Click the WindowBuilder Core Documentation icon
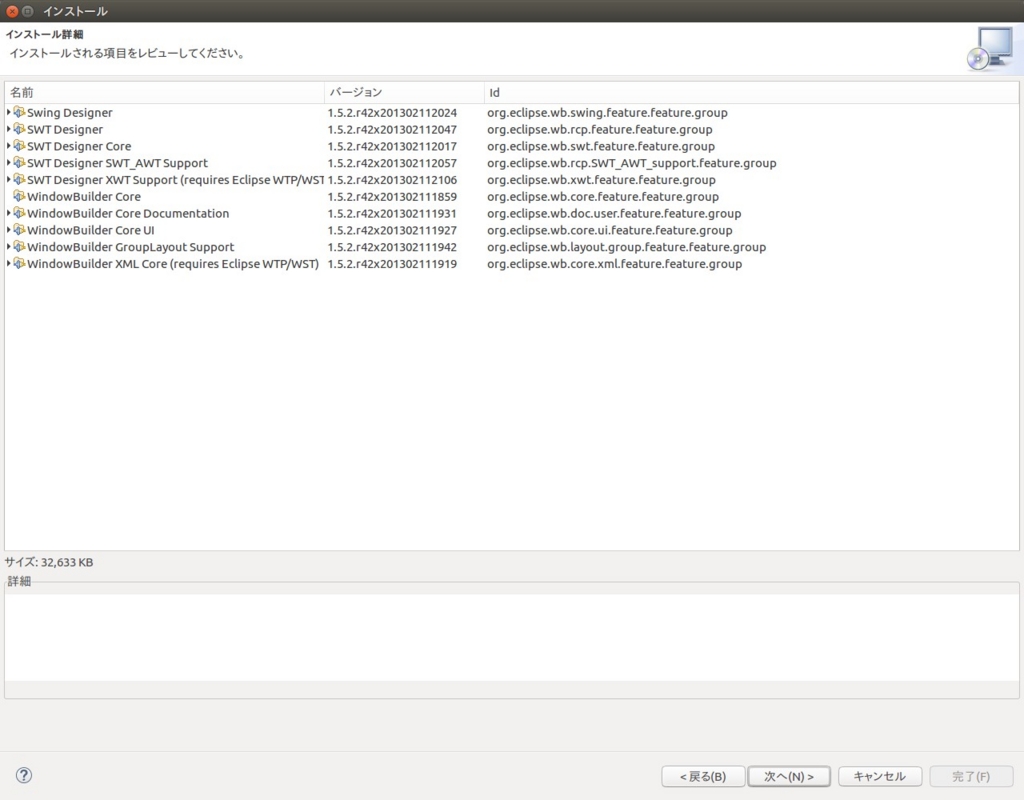 pos(19,214)
